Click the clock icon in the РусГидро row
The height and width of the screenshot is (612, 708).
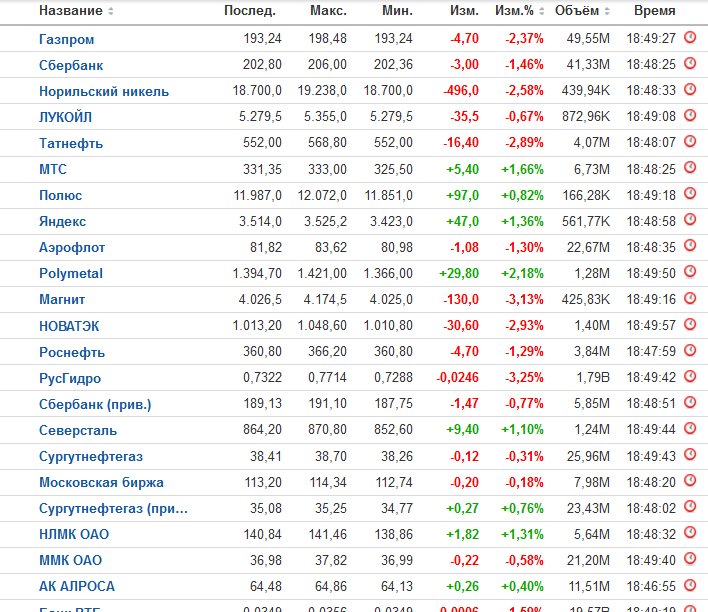point(690,376)
